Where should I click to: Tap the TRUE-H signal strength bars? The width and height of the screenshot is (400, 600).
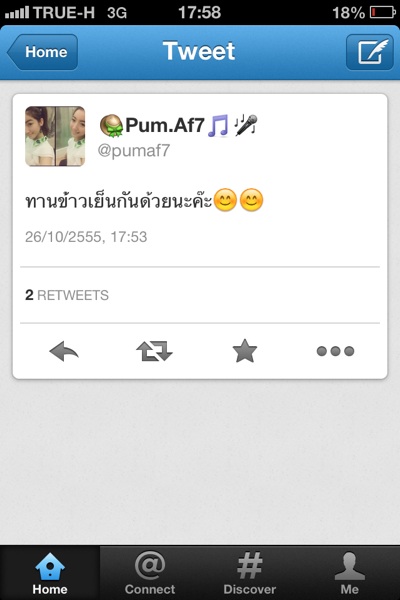pos(17,13)
